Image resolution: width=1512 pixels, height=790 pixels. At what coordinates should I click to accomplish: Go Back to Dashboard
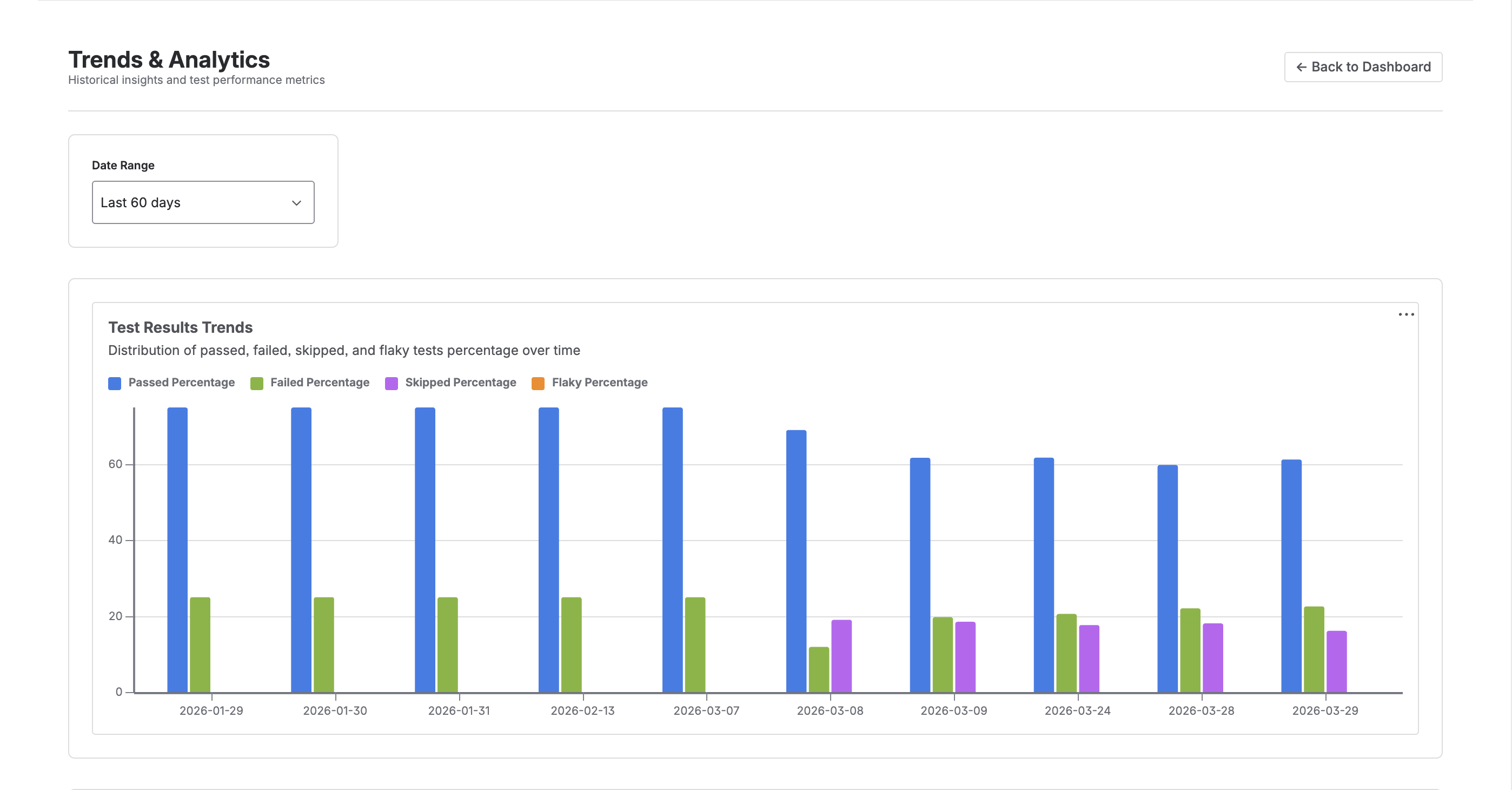click(1363, 67)
